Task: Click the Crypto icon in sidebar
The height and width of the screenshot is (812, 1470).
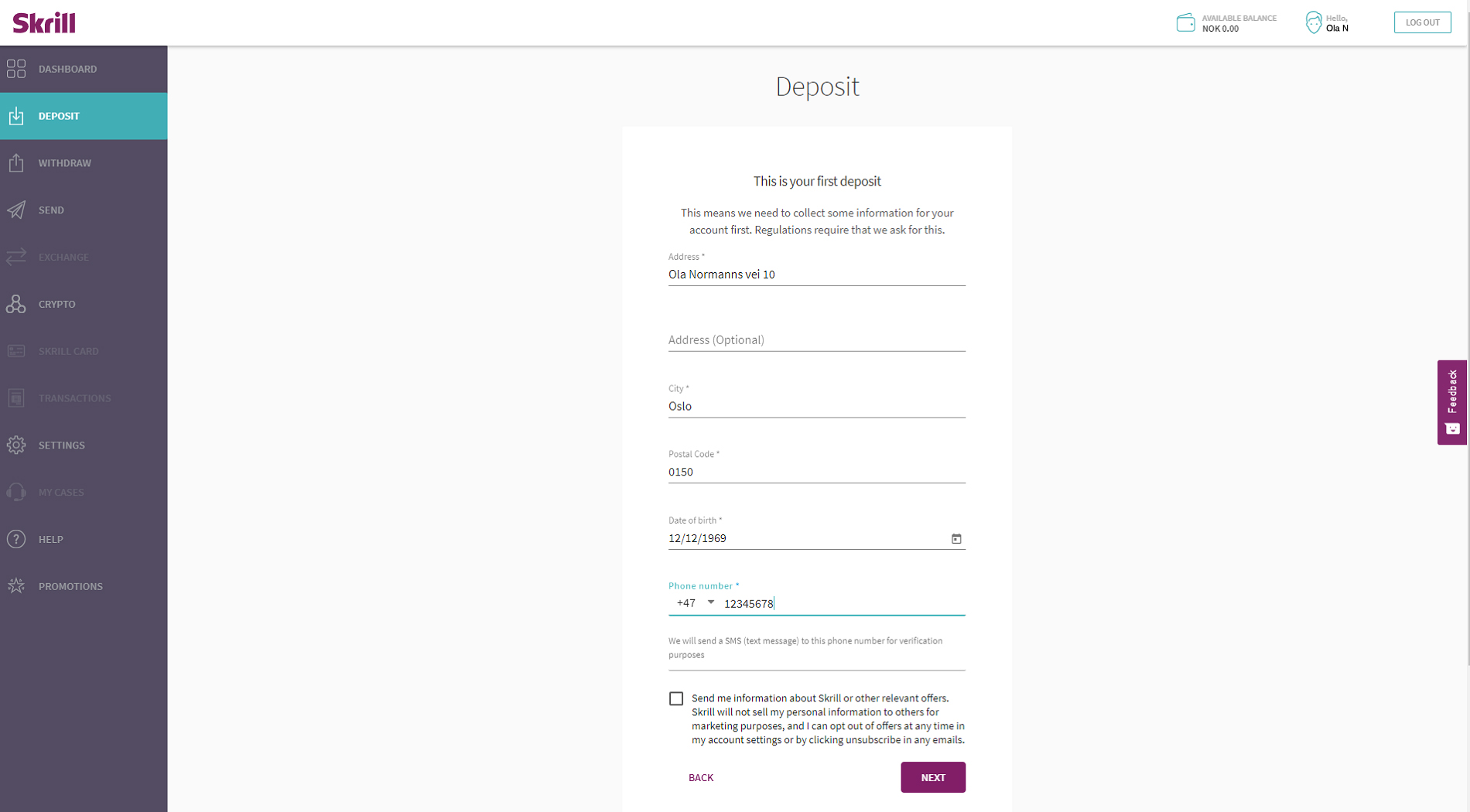Action: (16, 304)
